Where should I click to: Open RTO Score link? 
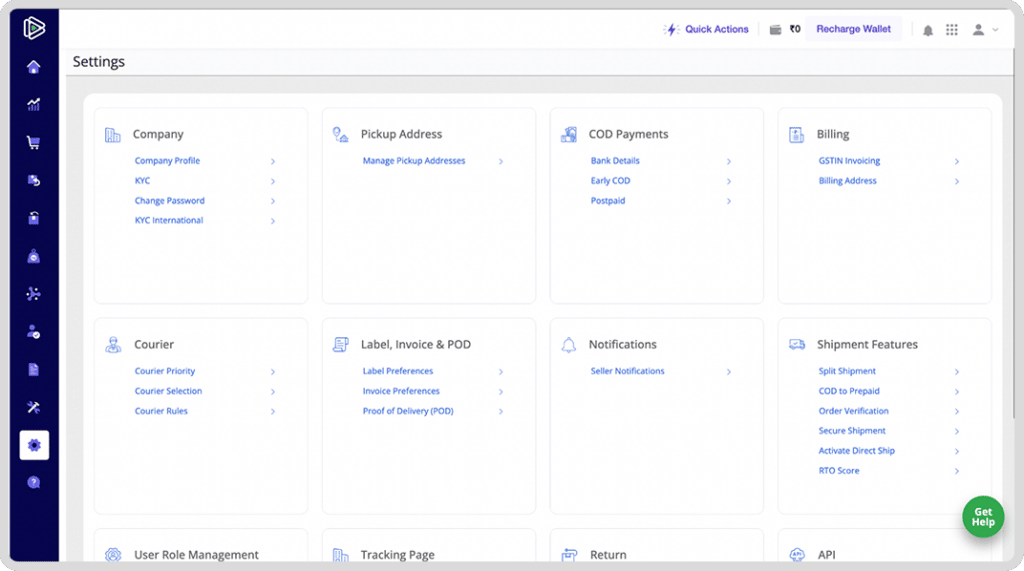839,470
